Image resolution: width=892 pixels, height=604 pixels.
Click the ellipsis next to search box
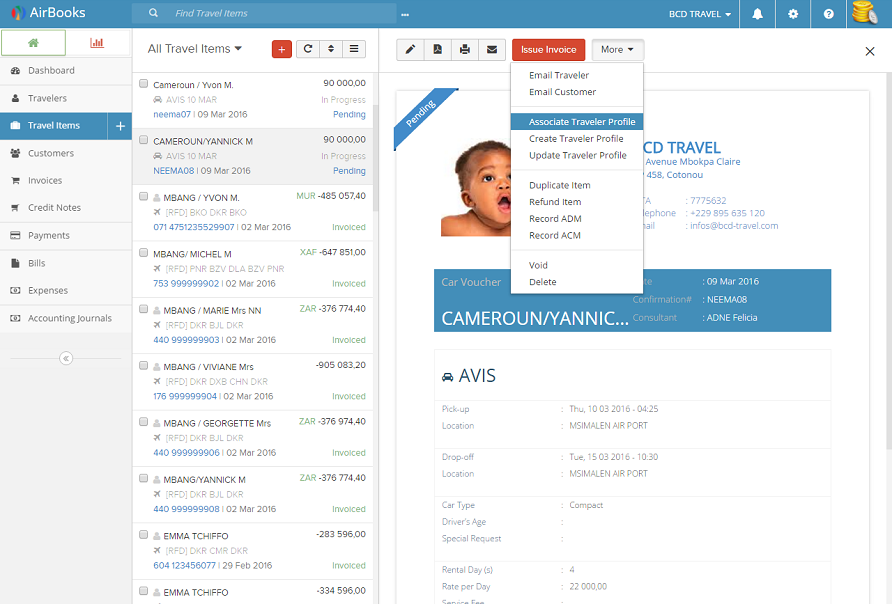pyautogui.click(x=405, y=14)
